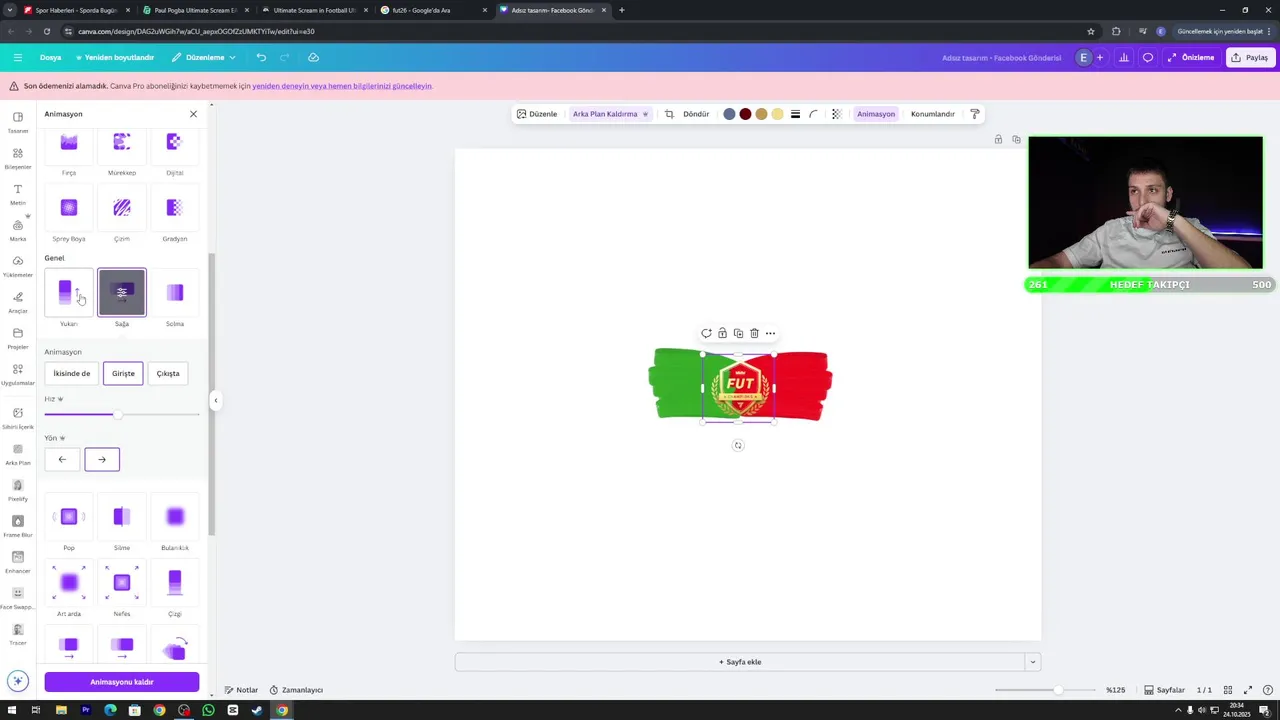Open the hamburger main menu
This screenshot has width=1280, height=720.
(x=17, y=57)
